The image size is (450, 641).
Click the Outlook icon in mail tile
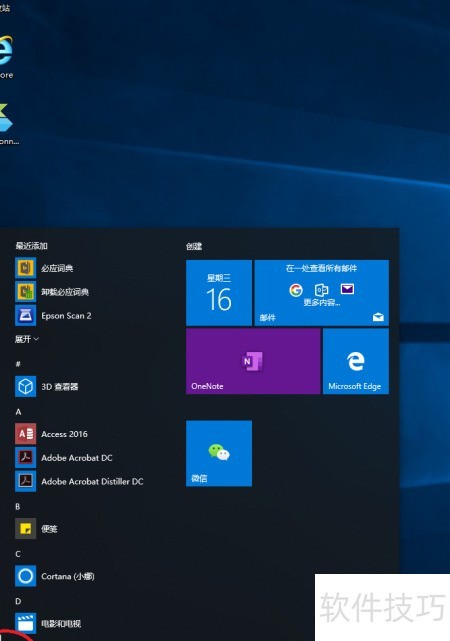(322, 290)
